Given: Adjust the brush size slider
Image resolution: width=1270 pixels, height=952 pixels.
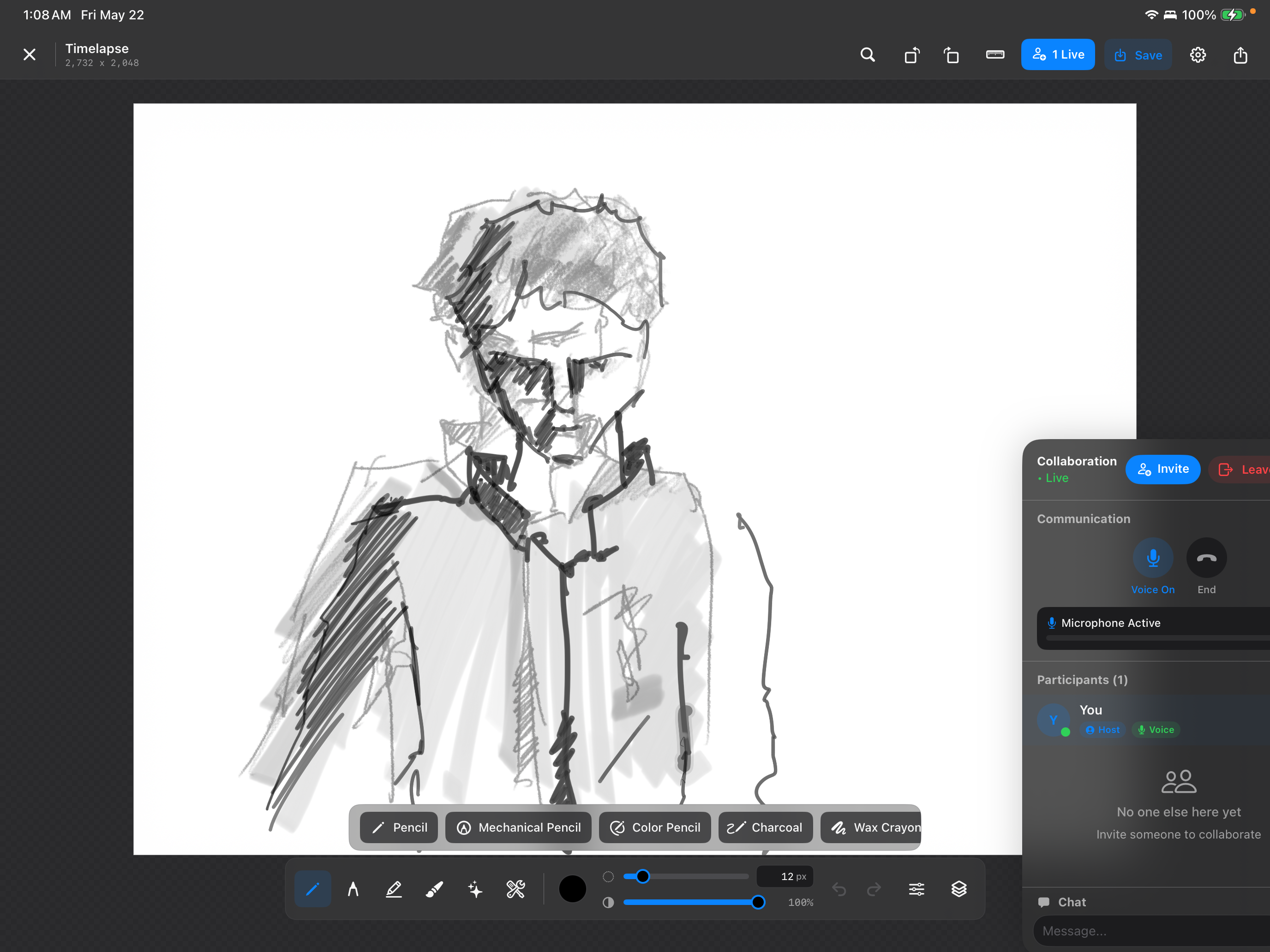Looking at the screenshot, I should click(x=685, y=876).
